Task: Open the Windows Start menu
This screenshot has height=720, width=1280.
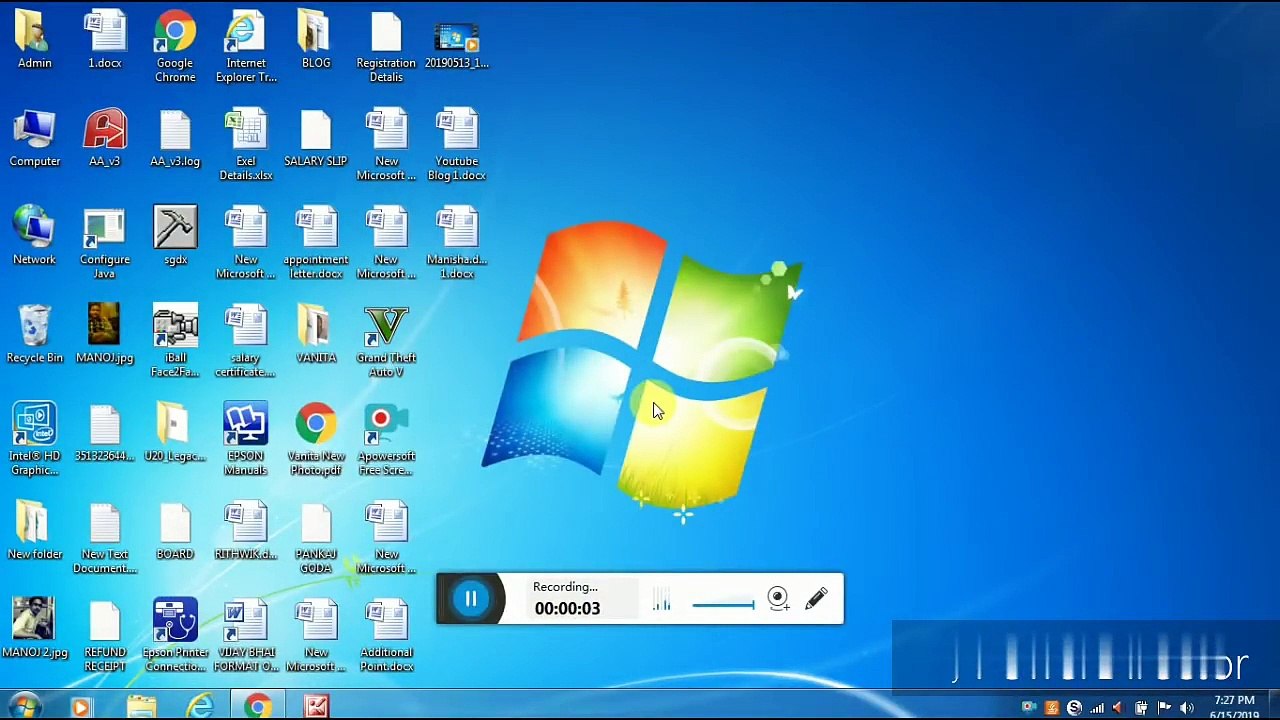Action: click(x=24, y=707)
